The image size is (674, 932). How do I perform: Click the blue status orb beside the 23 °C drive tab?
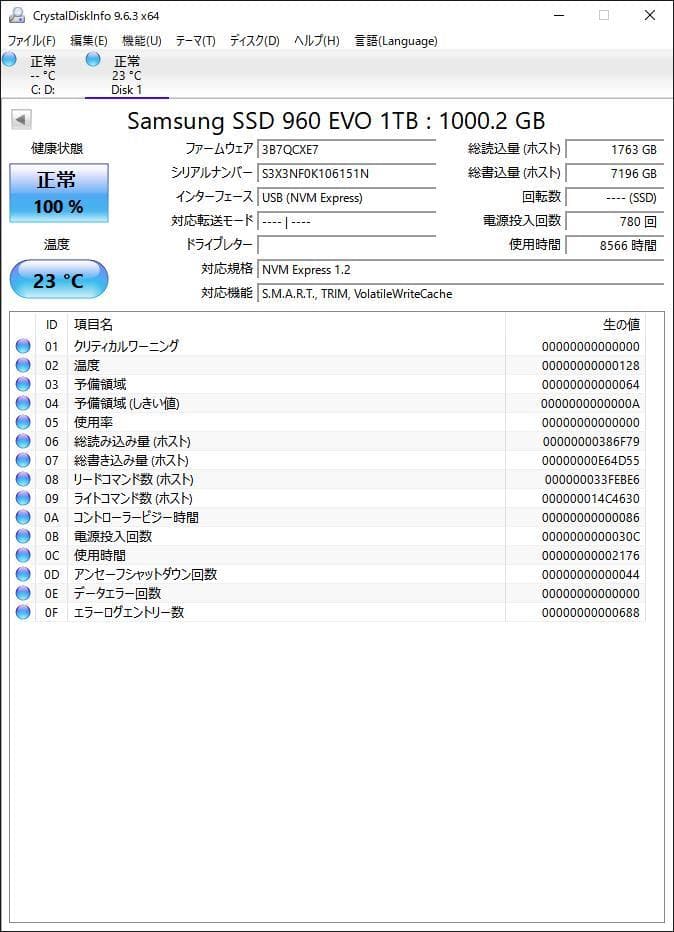tap(93, 59)
